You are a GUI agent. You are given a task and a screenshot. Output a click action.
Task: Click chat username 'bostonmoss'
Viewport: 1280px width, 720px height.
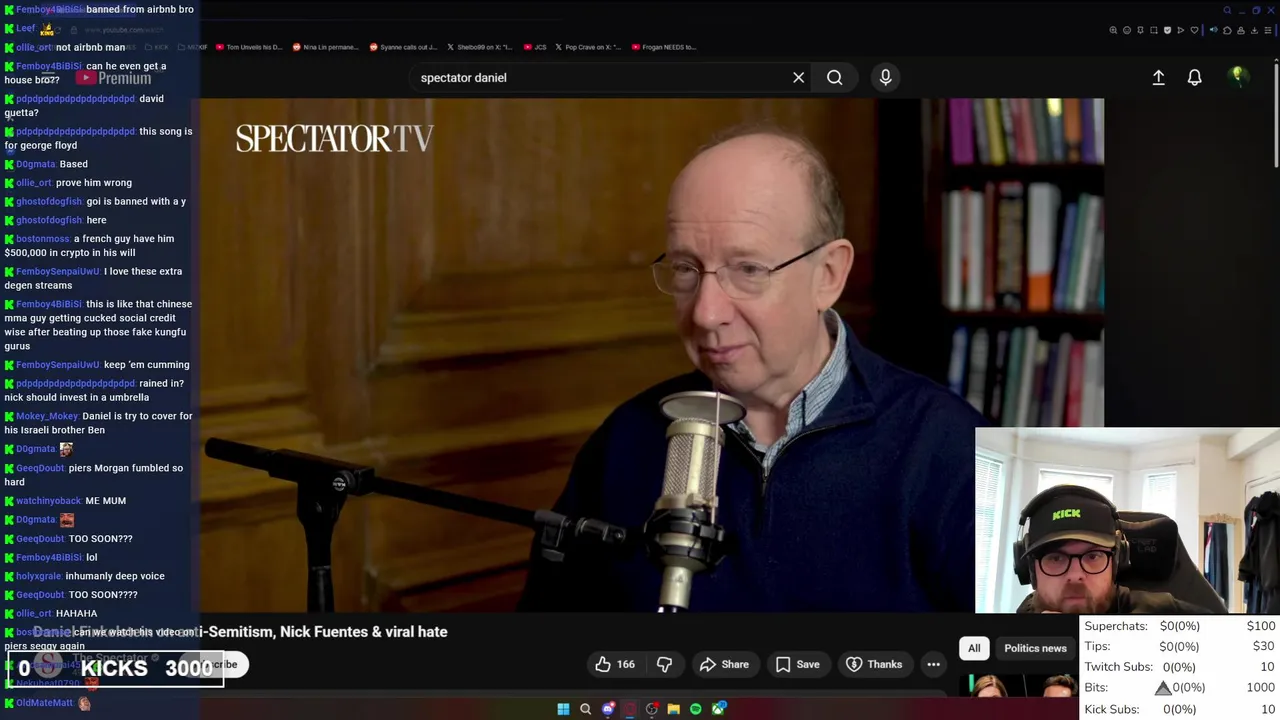point(43,239)
